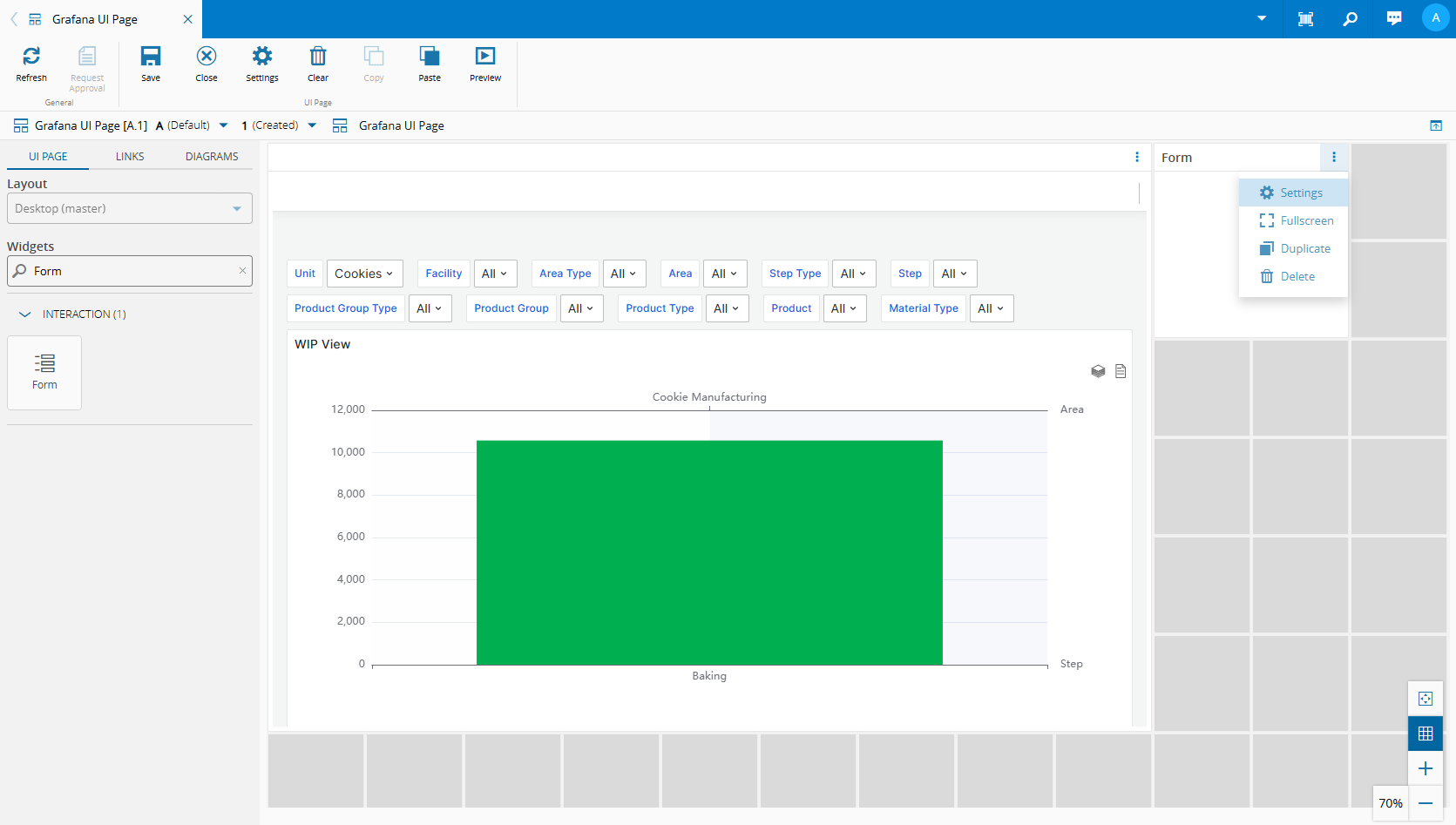This screenshot has width=1456, height=825.
Task: Collapse the INTERACTION (1) section
Action: [x=25, y=314]
